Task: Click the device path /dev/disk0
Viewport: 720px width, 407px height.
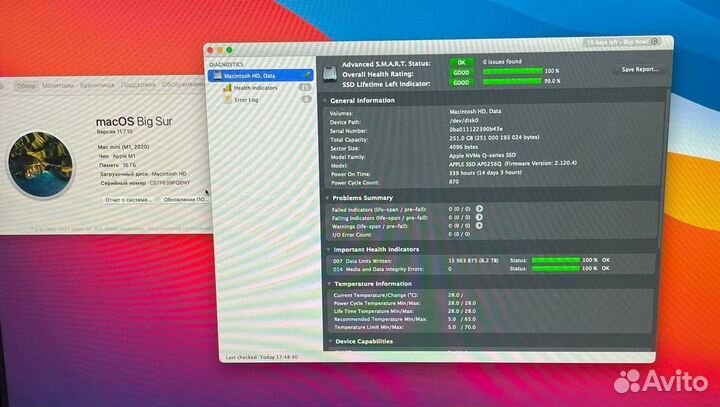Action: click(x=463, y=120)
